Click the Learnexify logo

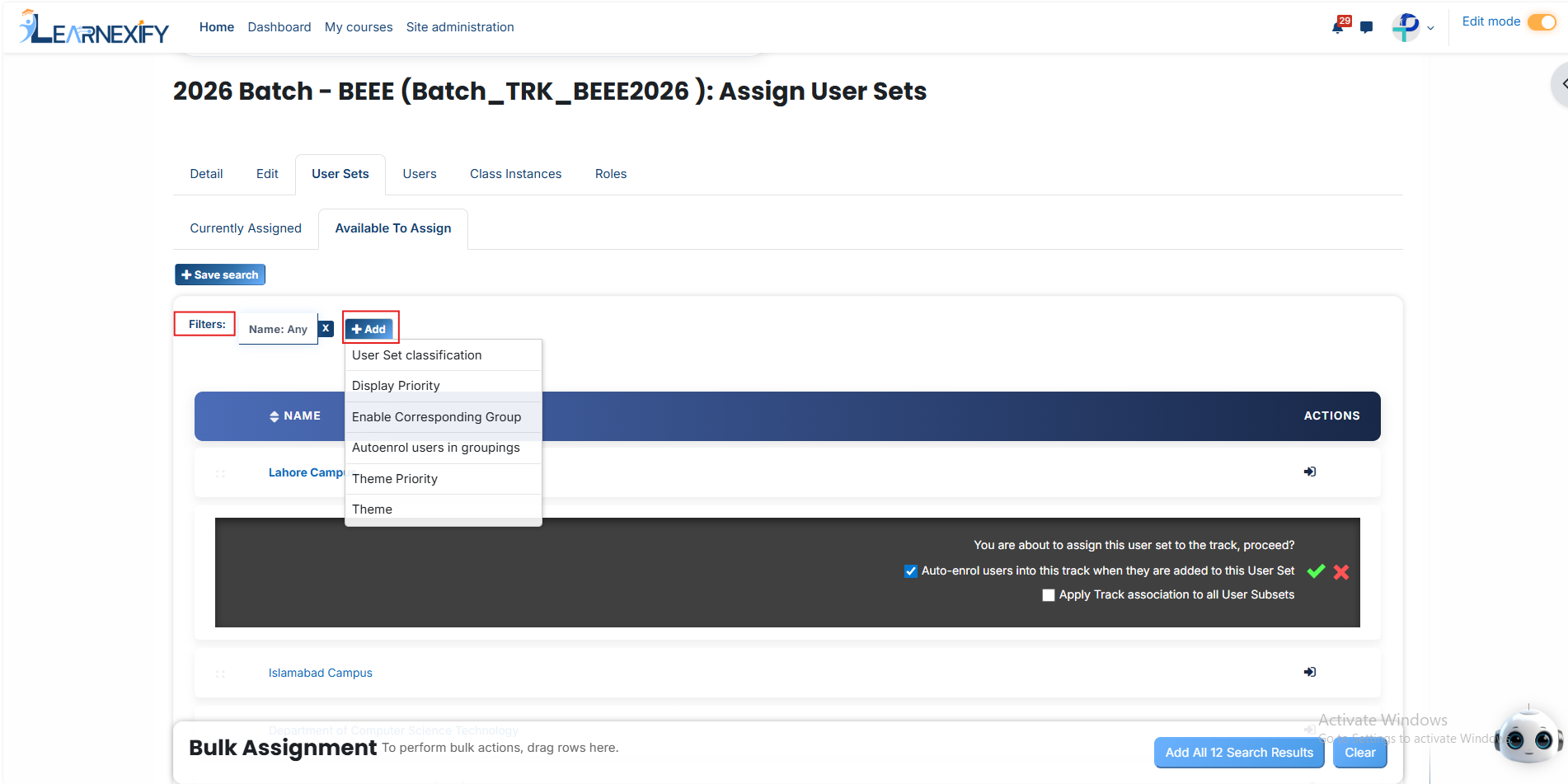(x=94, y=27)
